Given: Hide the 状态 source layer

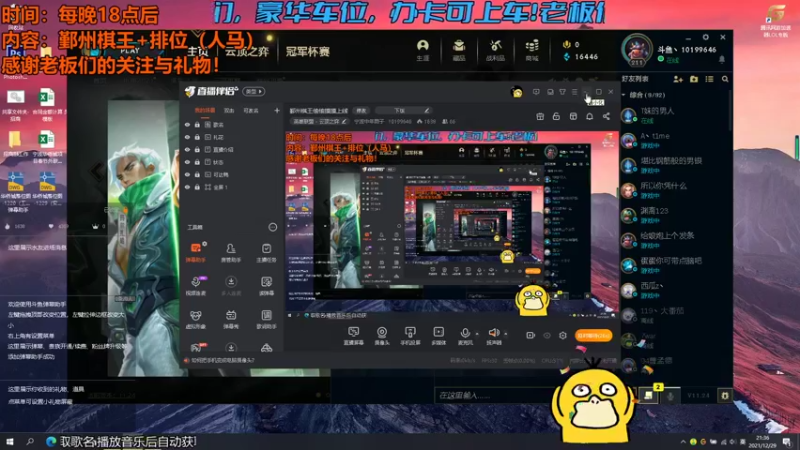Looking at the screenshot, I should click(x=187, y=162).
